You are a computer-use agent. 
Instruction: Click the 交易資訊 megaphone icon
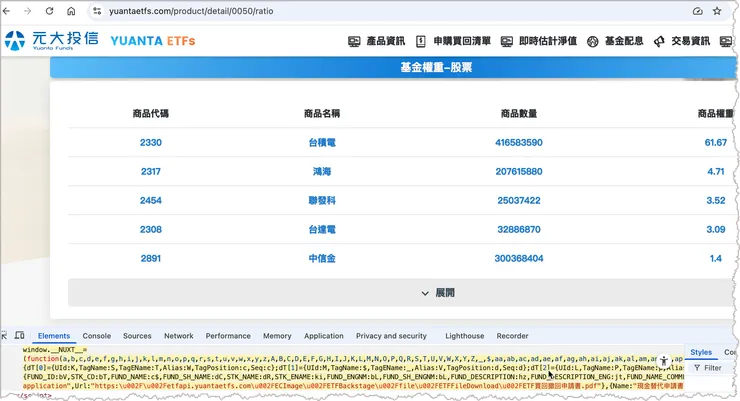point(659,42)
